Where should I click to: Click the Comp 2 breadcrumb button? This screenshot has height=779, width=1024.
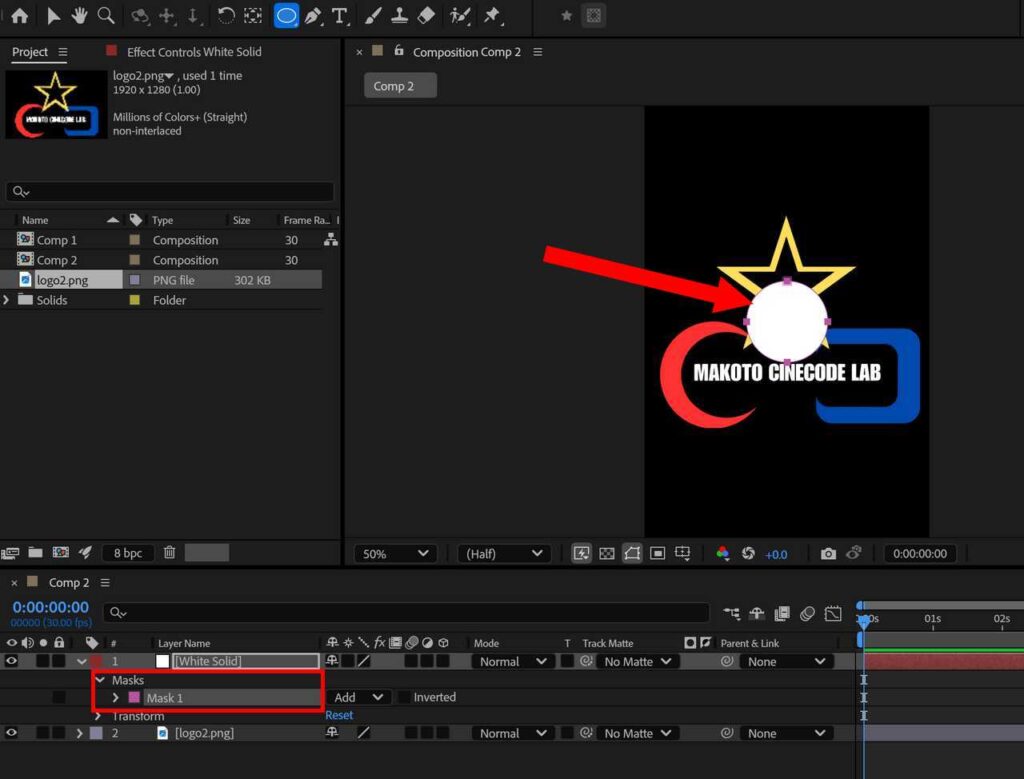(x=400, y=86)
